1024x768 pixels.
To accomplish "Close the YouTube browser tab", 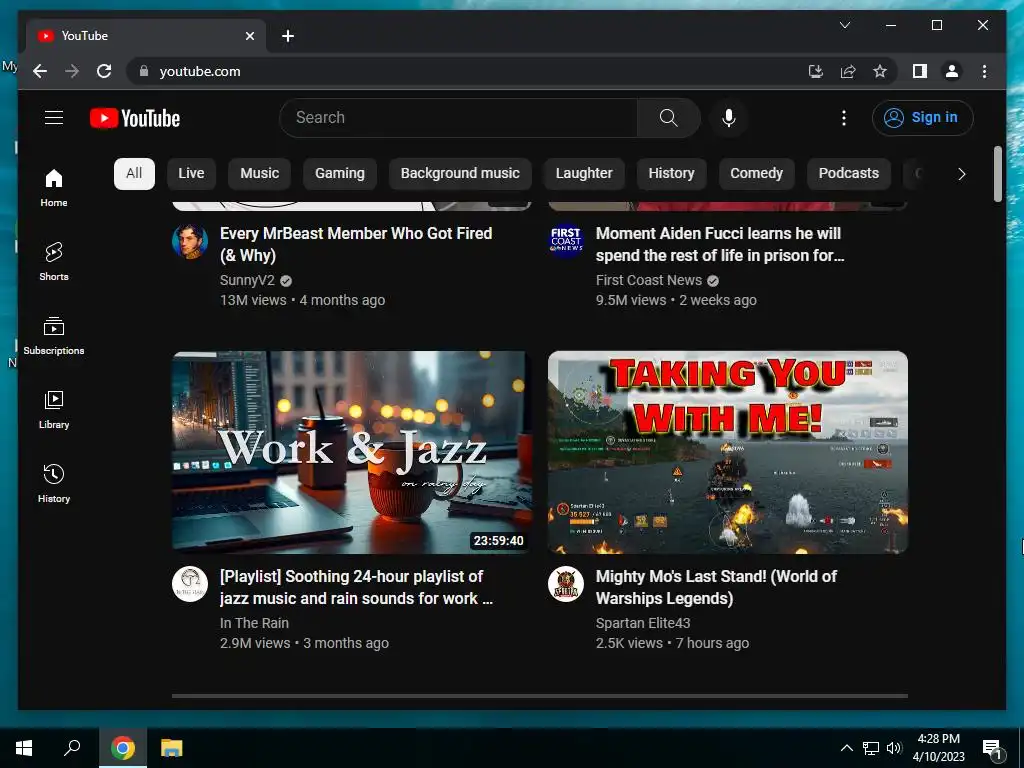I will (x=249, y=36).
